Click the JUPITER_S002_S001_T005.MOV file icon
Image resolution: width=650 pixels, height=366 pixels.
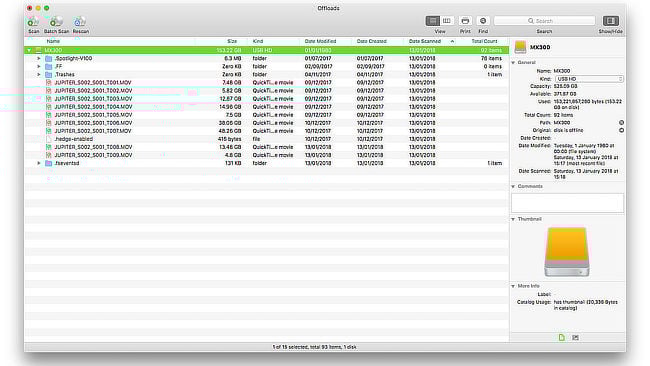tap(49, 115)
